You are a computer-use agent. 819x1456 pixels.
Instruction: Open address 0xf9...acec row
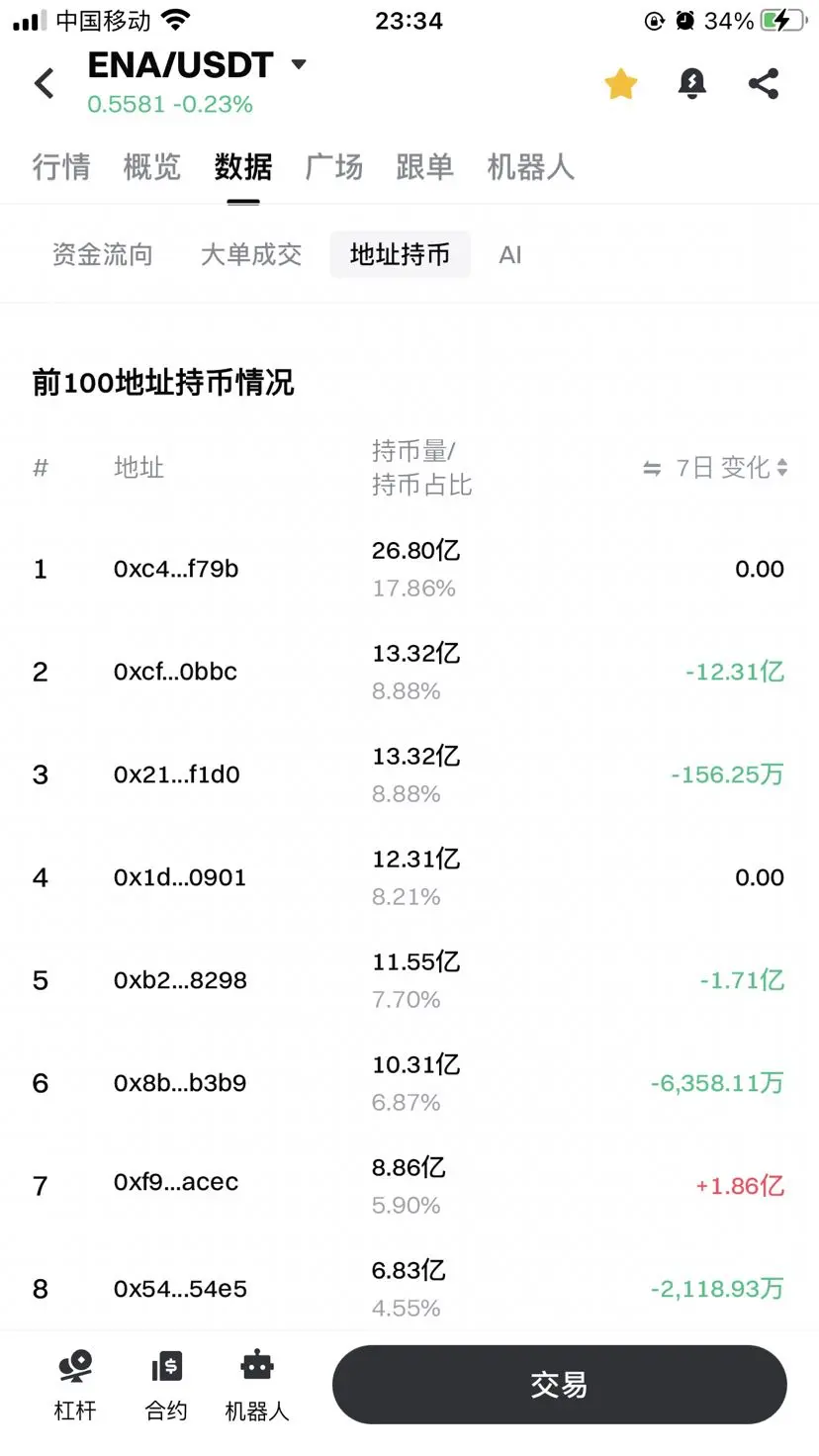409,1185
